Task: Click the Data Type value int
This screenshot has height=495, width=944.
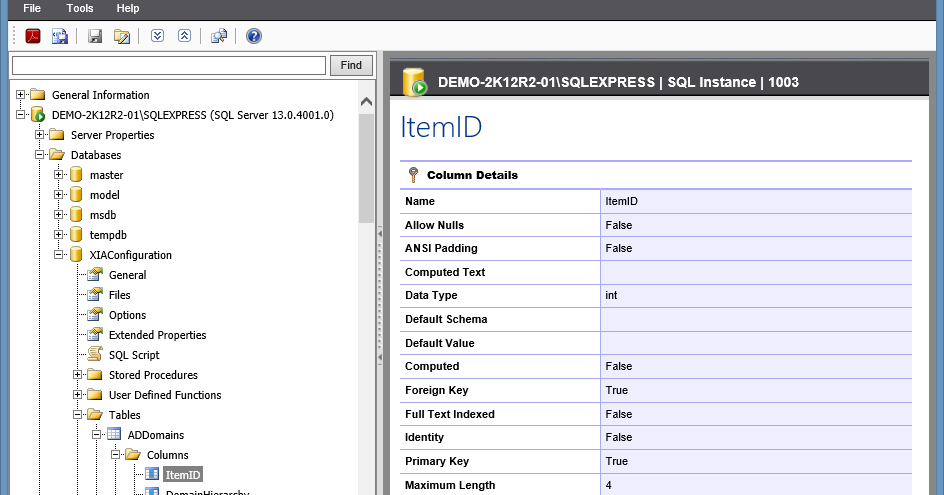Action: 611,295
